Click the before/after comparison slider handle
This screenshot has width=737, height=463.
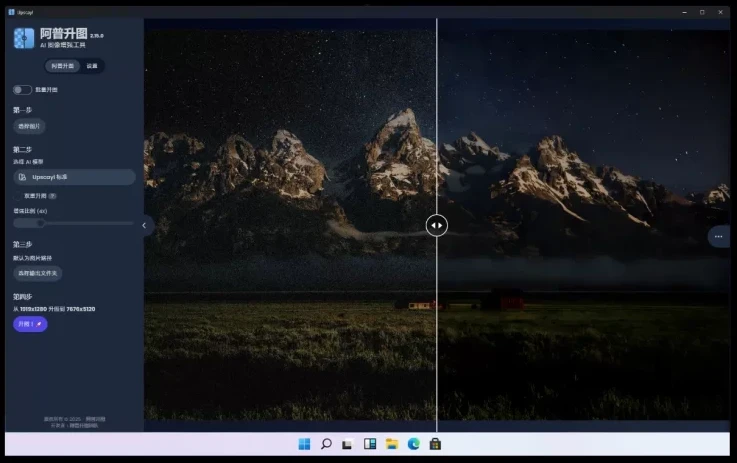coord(437,225)
